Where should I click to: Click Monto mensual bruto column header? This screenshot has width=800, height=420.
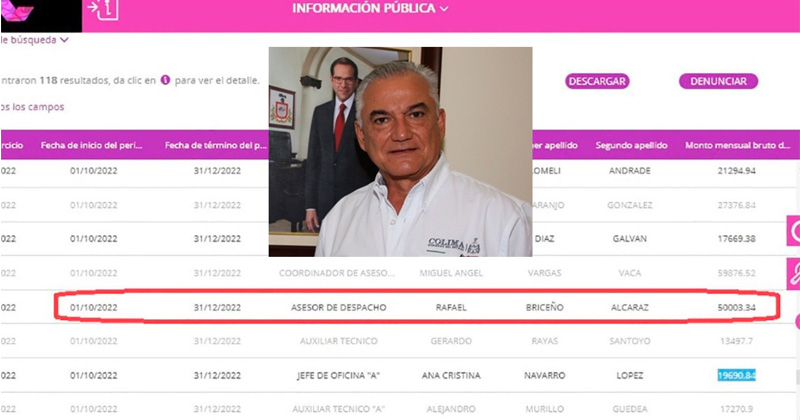point(737,145)
